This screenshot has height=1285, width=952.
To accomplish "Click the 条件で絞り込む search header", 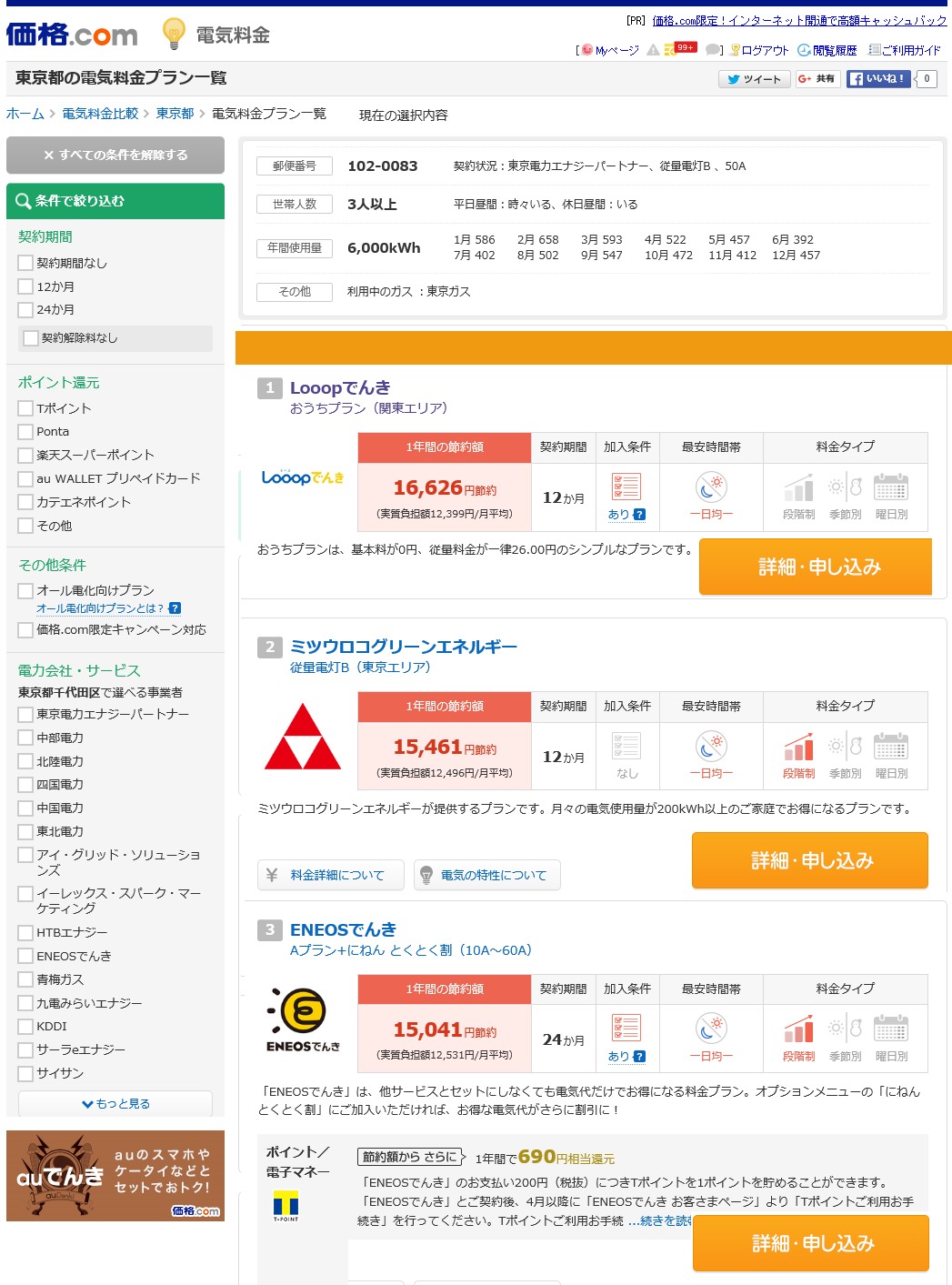I will point(115,201).
